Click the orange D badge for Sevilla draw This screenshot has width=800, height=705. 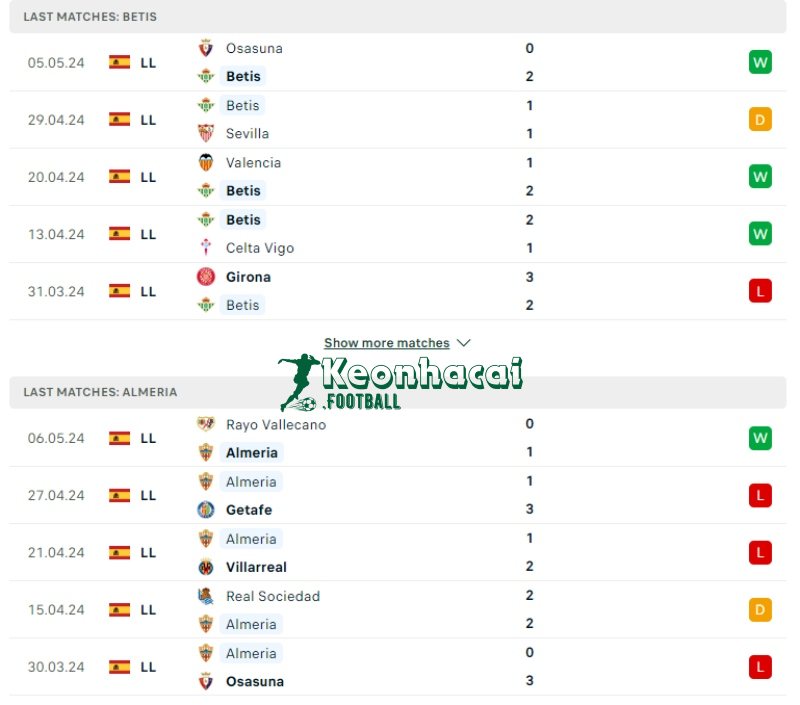click(x=760, y=119)
